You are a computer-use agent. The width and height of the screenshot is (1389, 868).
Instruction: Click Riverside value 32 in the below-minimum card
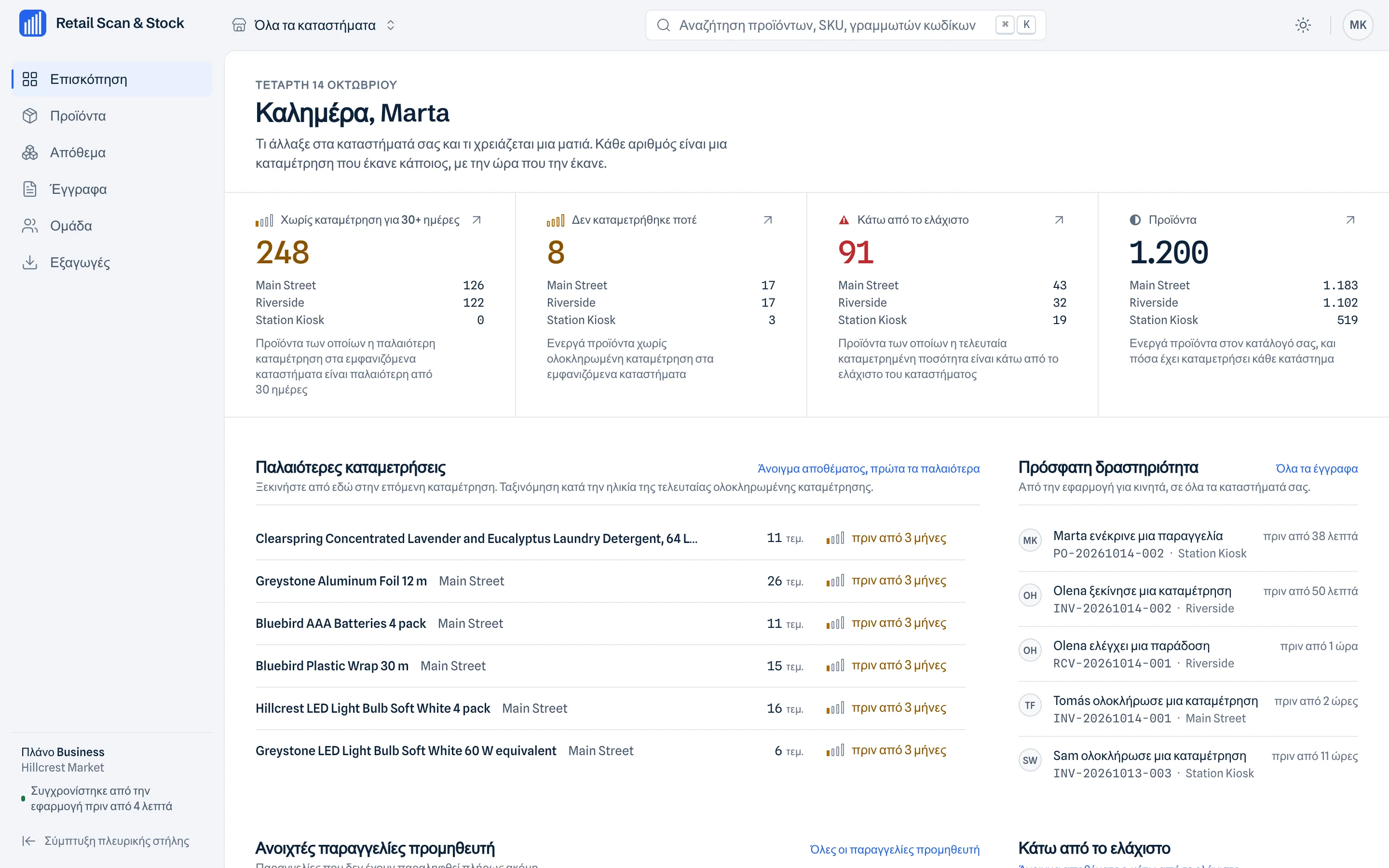coord(1060,302)
